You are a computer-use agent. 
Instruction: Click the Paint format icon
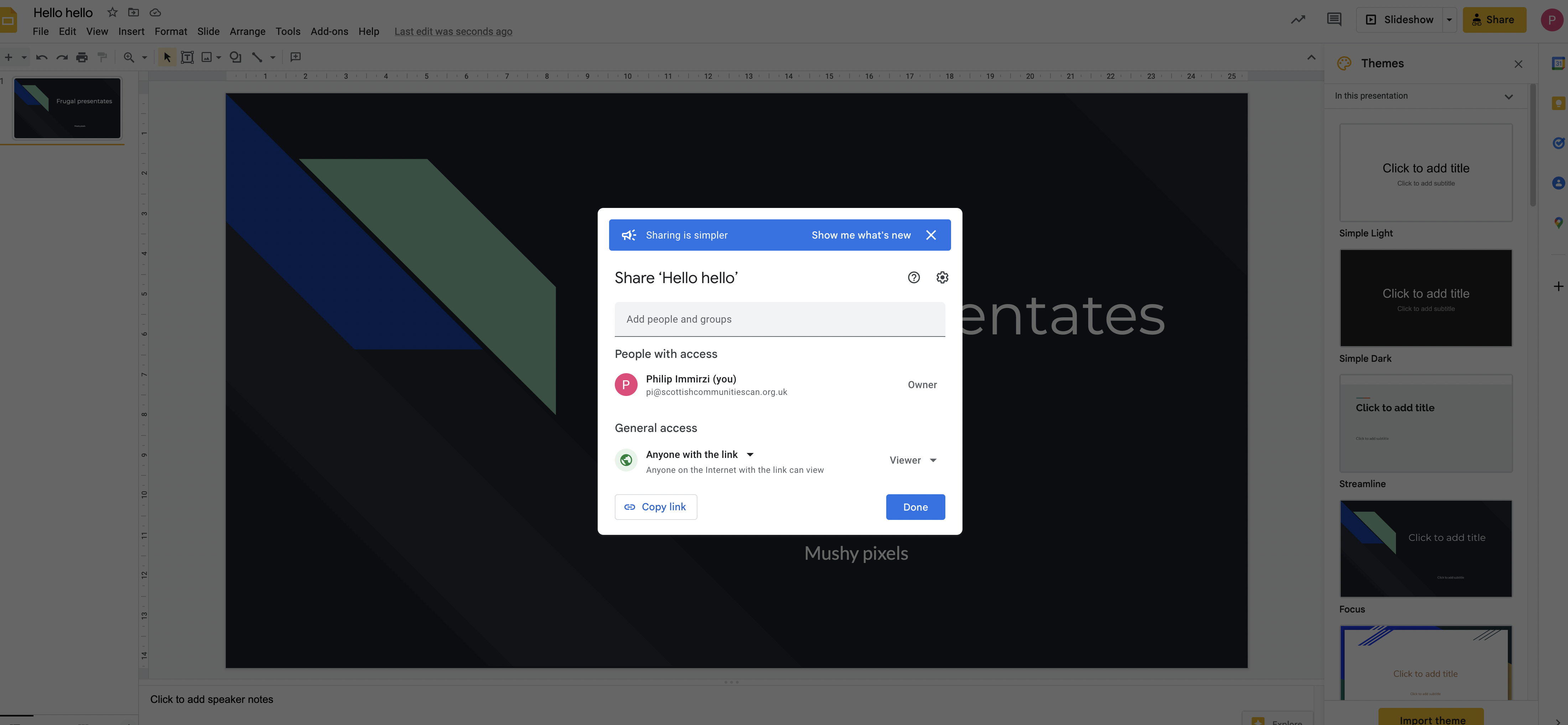[102, 57]
